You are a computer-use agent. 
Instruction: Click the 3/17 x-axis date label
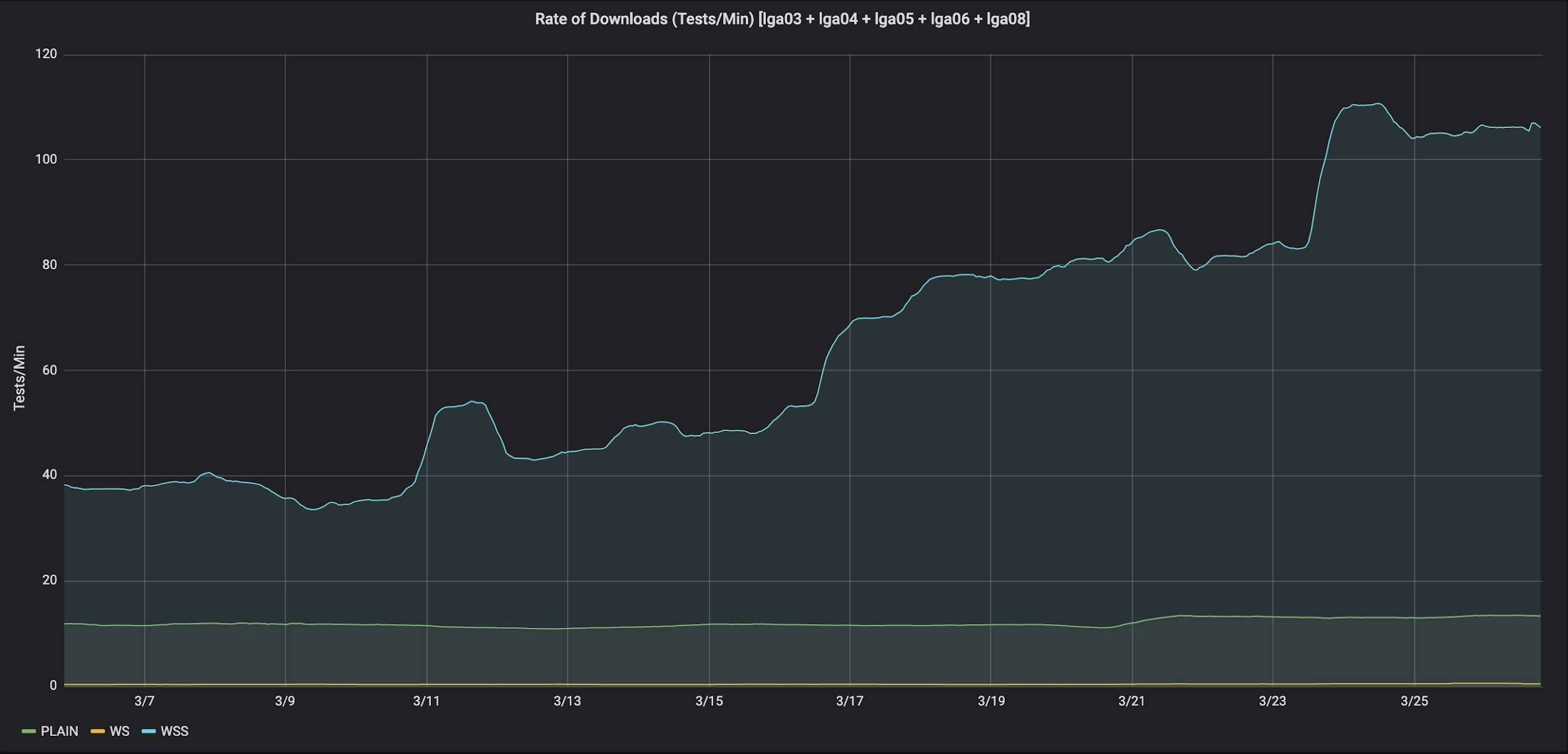pos(850,701)
